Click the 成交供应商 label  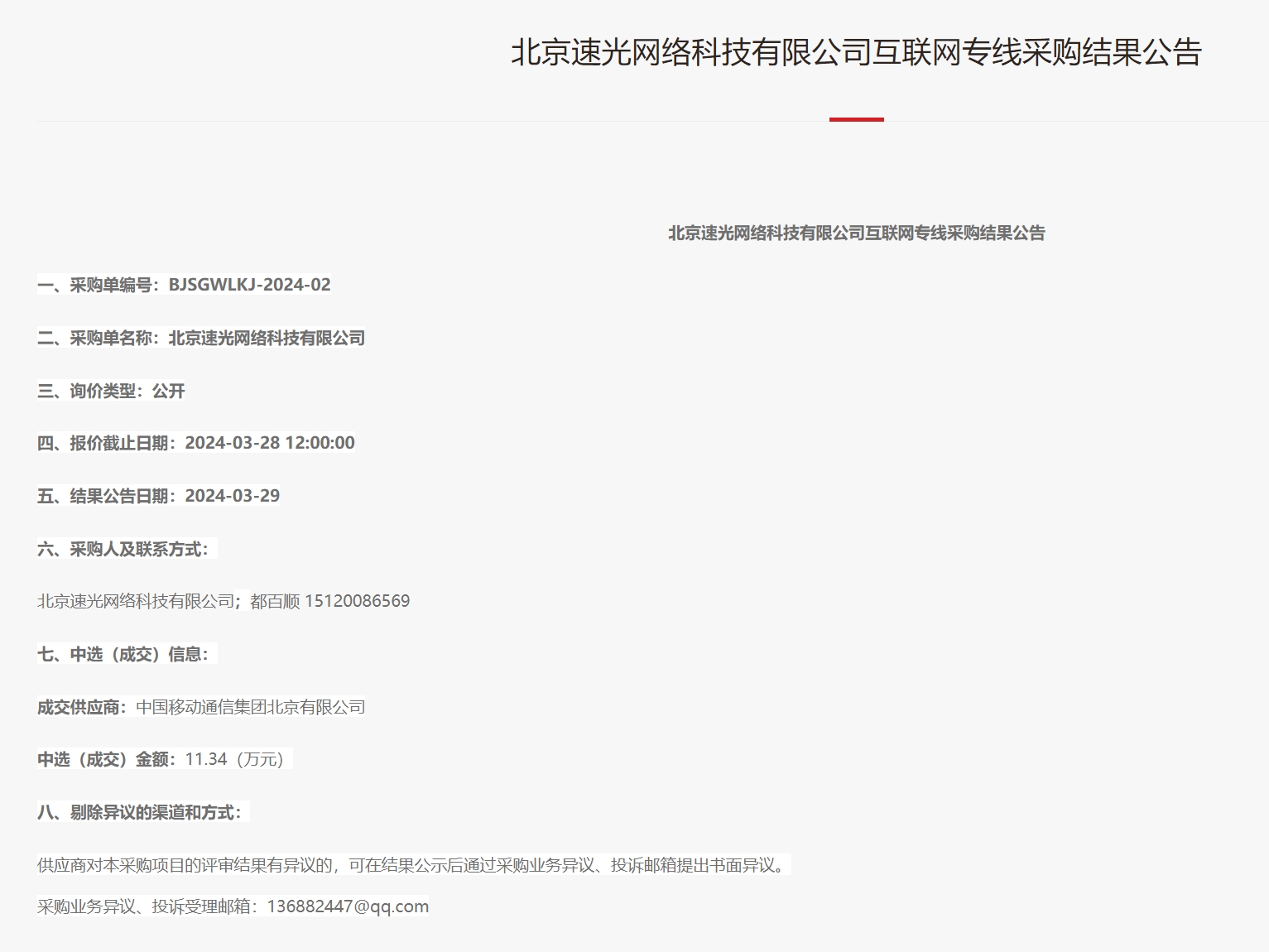80,707
